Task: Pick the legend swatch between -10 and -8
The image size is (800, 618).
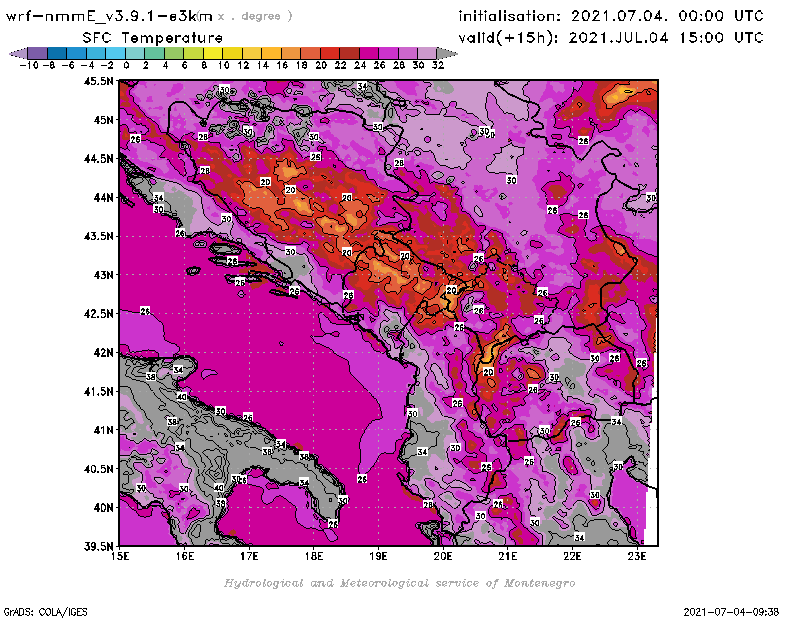Action: (38, 53)
